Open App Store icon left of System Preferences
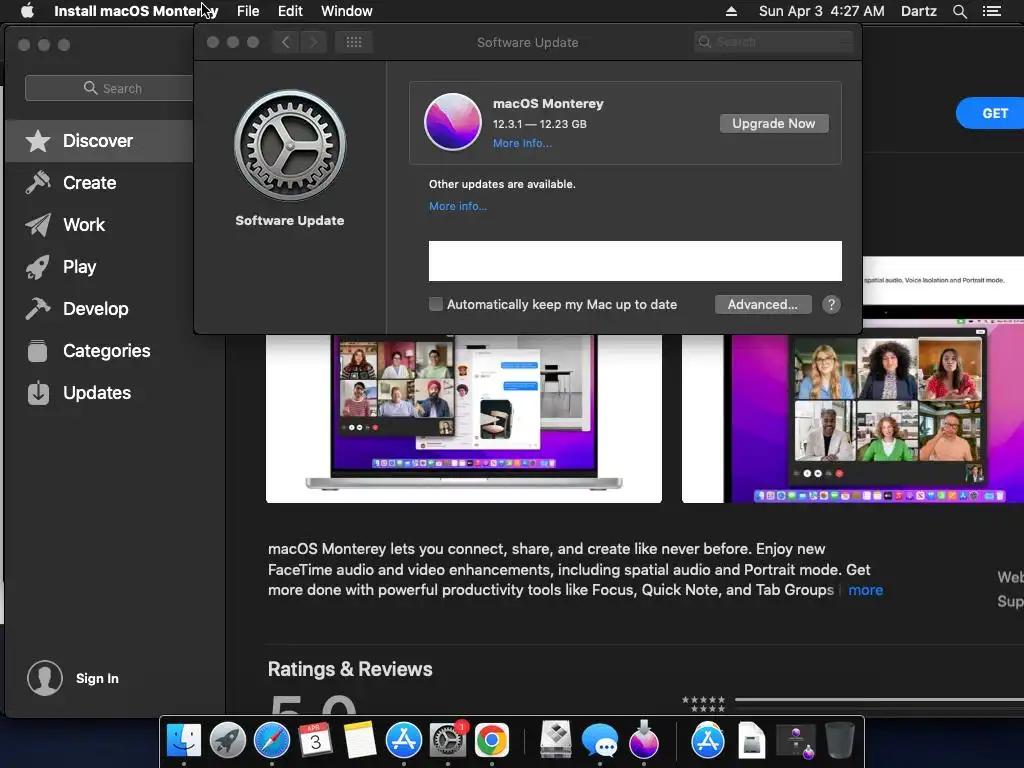Image resolution: width=1024 pixels, height=768 pixels. pos(404,740)
